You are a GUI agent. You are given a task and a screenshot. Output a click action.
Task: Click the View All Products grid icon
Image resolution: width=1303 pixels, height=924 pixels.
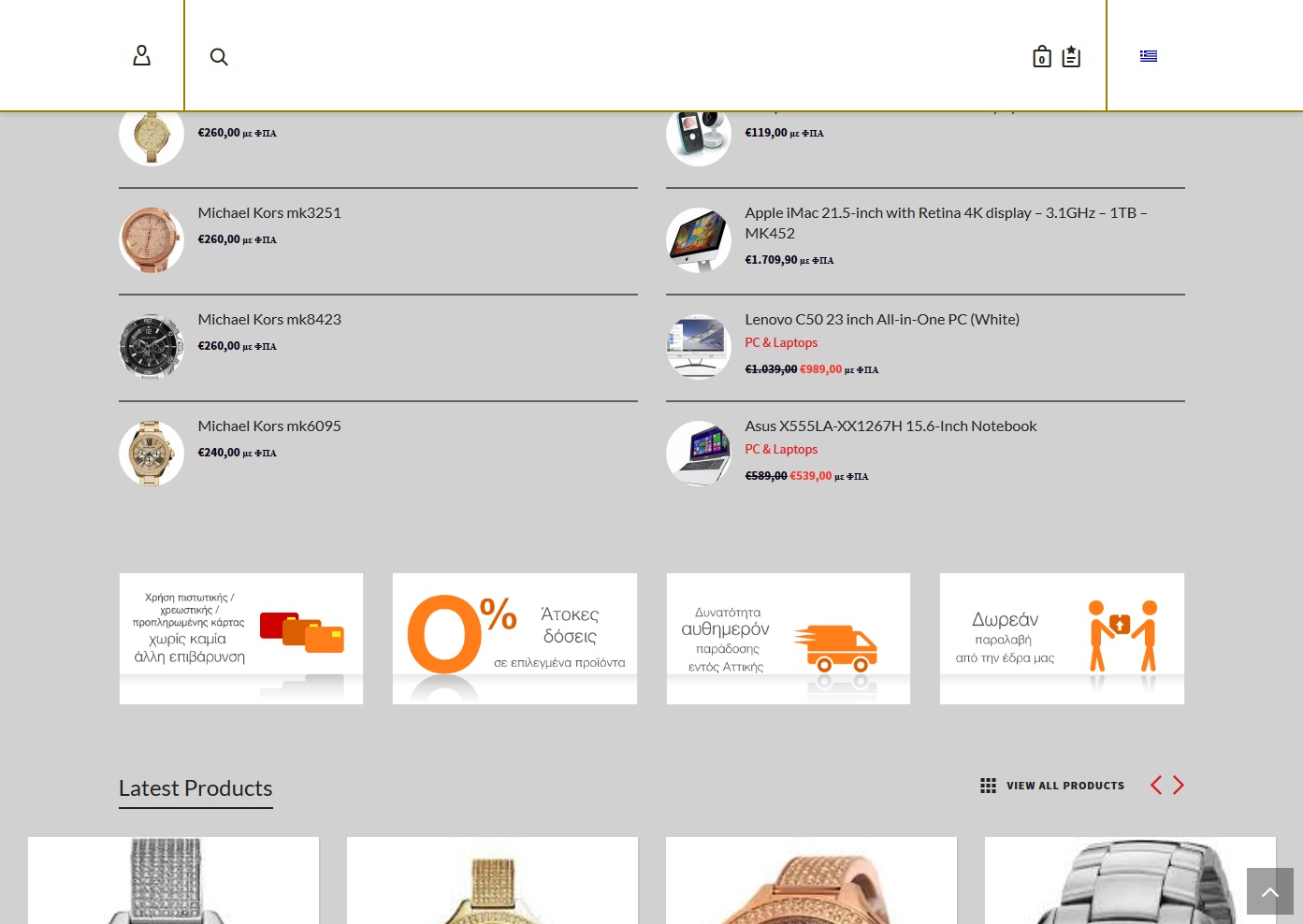coord(988,786)
